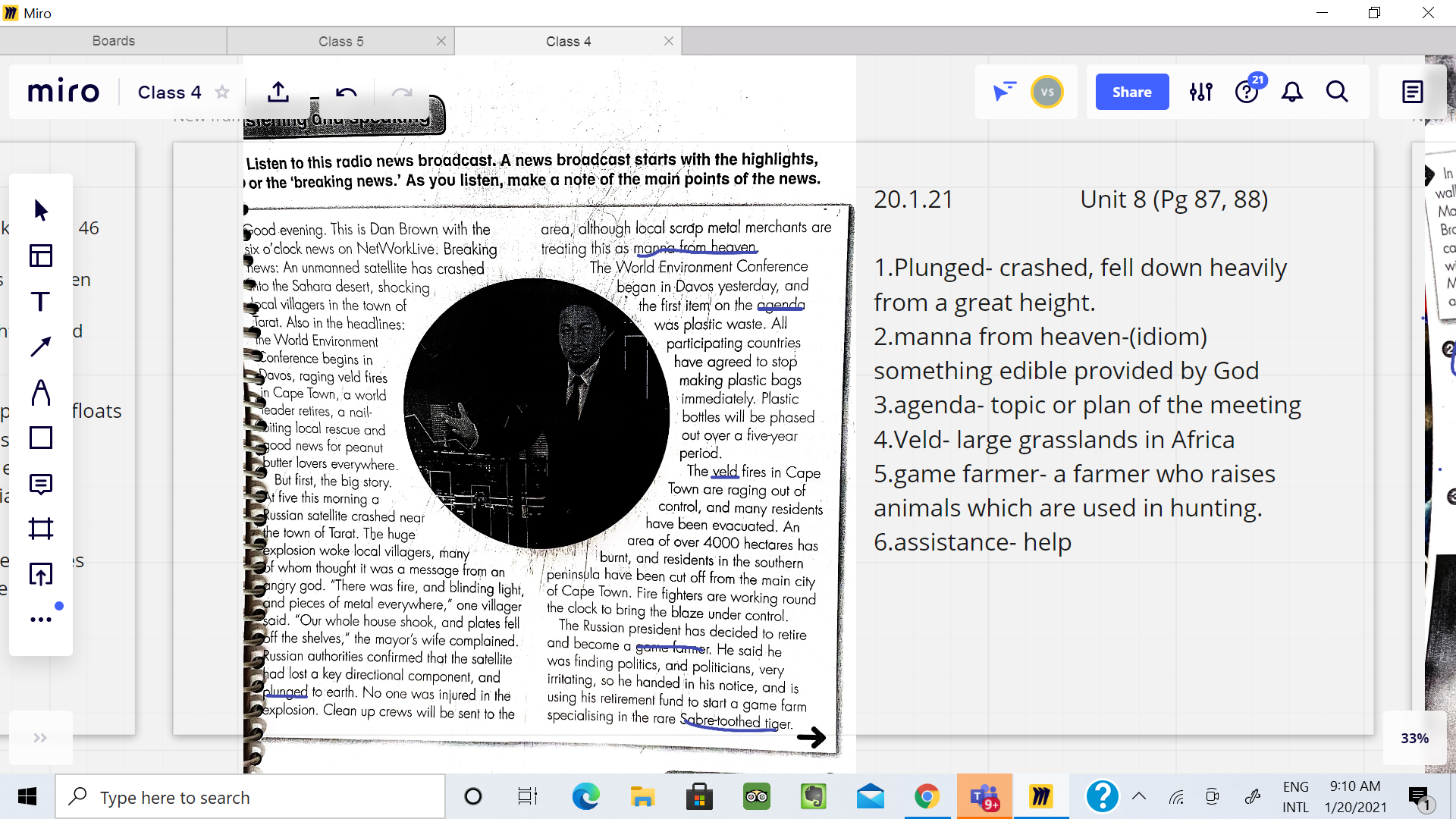Undo the last action

(x=347, y=93)
